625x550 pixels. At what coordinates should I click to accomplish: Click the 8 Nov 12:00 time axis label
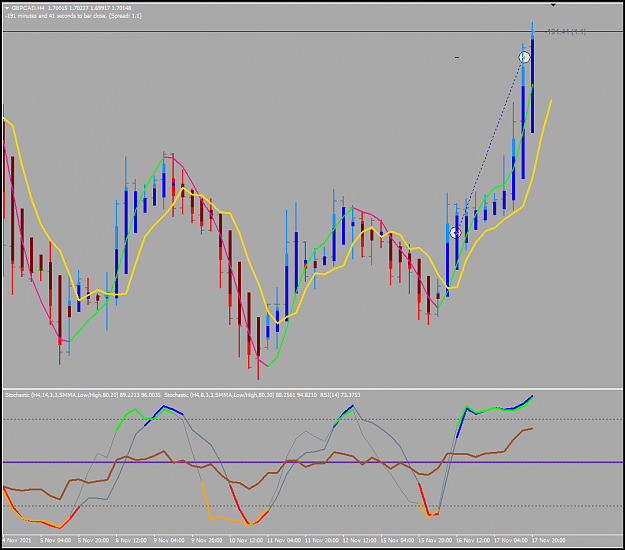click(x=131, y=540)
